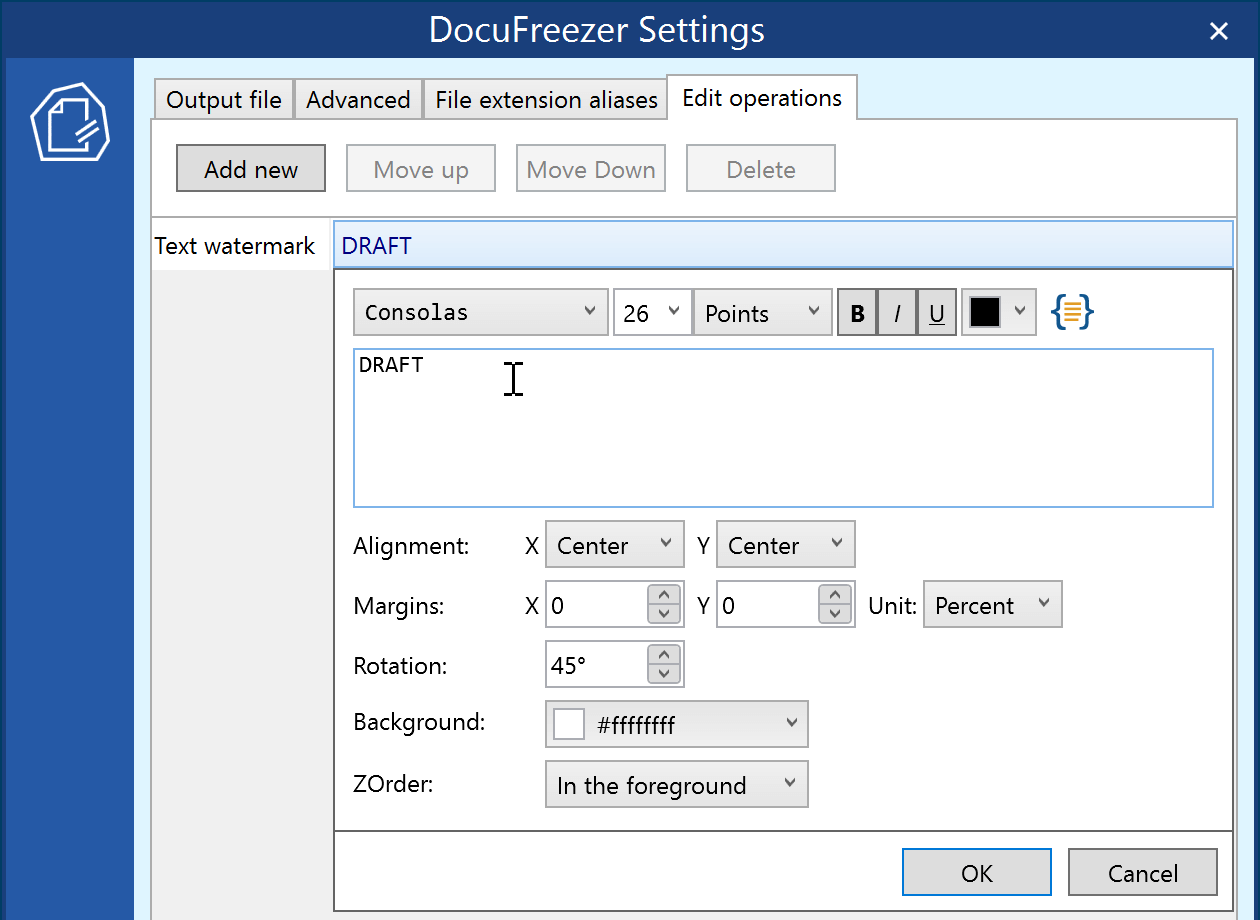
Task: Click inside the DRAFT watermark text area
Action: click(782, 428)
